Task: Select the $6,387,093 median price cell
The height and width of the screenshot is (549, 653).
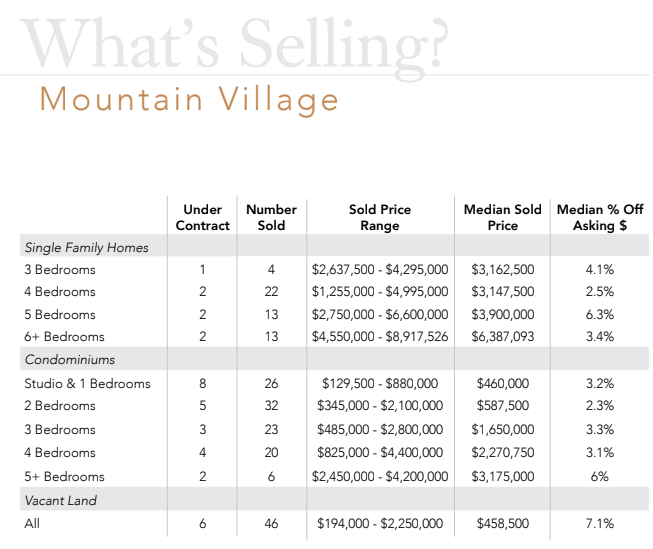Action: point(503,336)
